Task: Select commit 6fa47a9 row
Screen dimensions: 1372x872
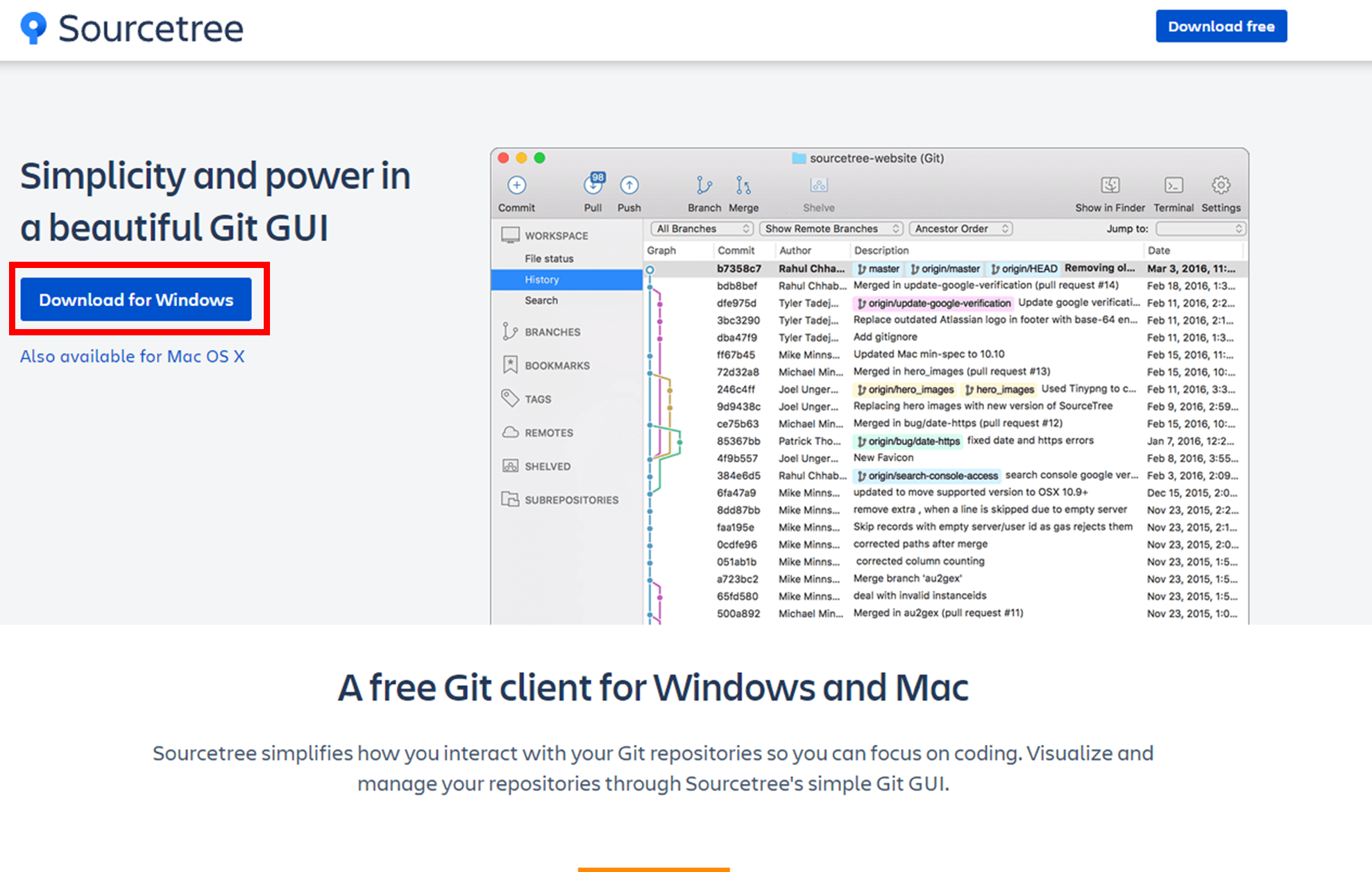Action: 945,493
